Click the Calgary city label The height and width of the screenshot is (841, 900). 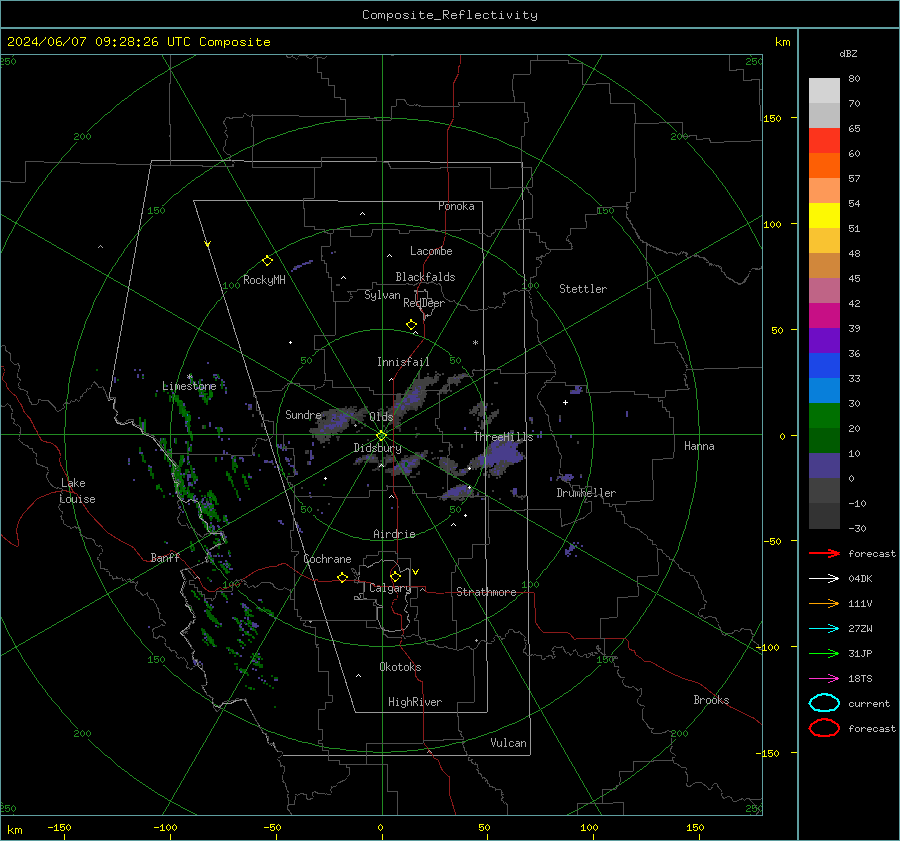point(390,588)
